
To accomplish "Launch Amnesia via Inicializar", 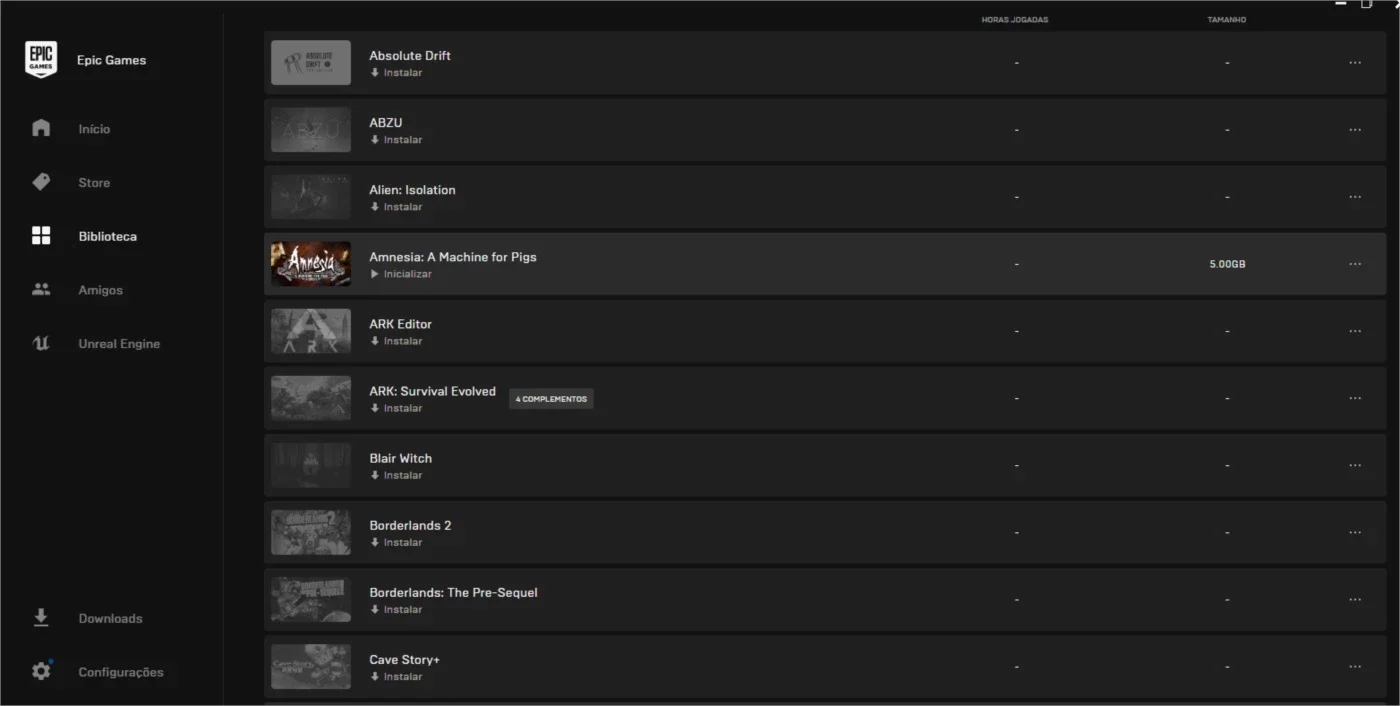I will point(401,274).
